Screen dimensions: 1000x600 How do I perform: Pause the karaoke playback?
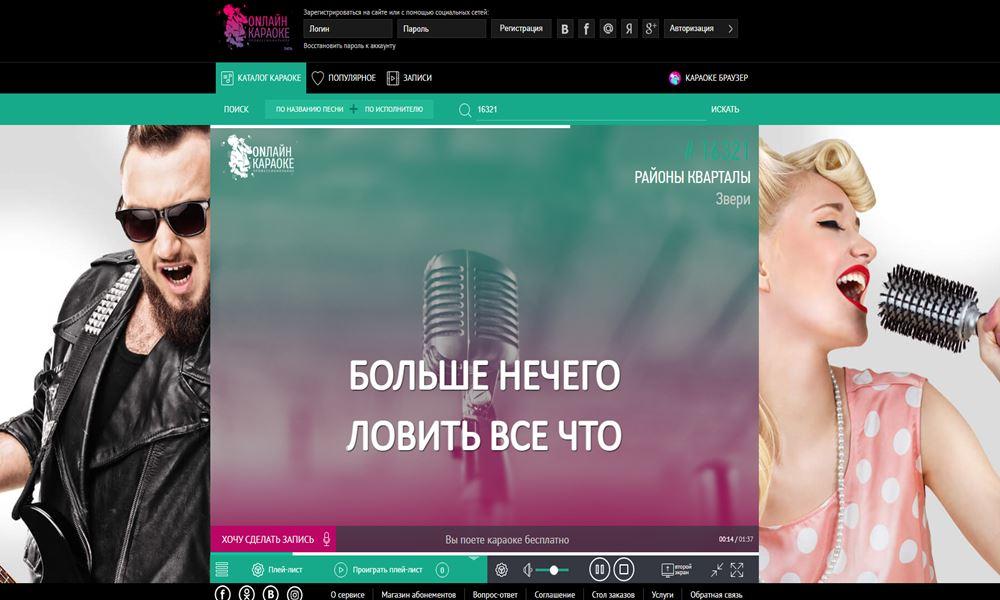click(599, 570)
